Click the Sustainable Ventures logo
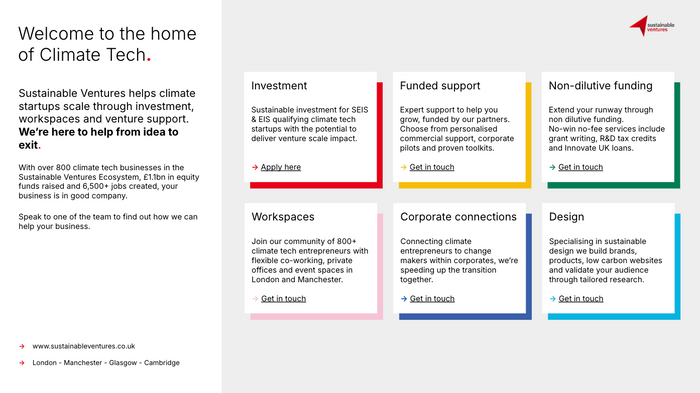Screen dimensions: 700x393 [x=652, y=26]
